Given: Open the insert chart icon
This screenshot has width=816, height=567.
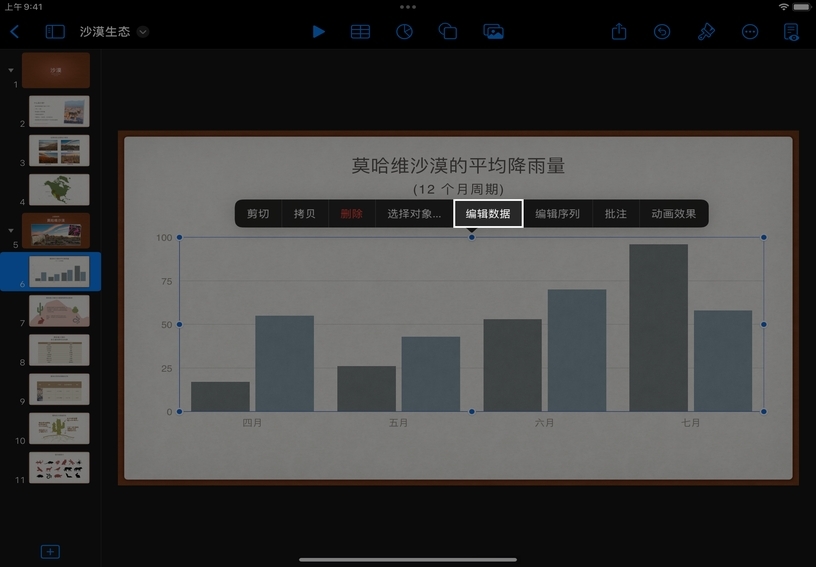Looking at the screenshot, I should click(404, 32).
